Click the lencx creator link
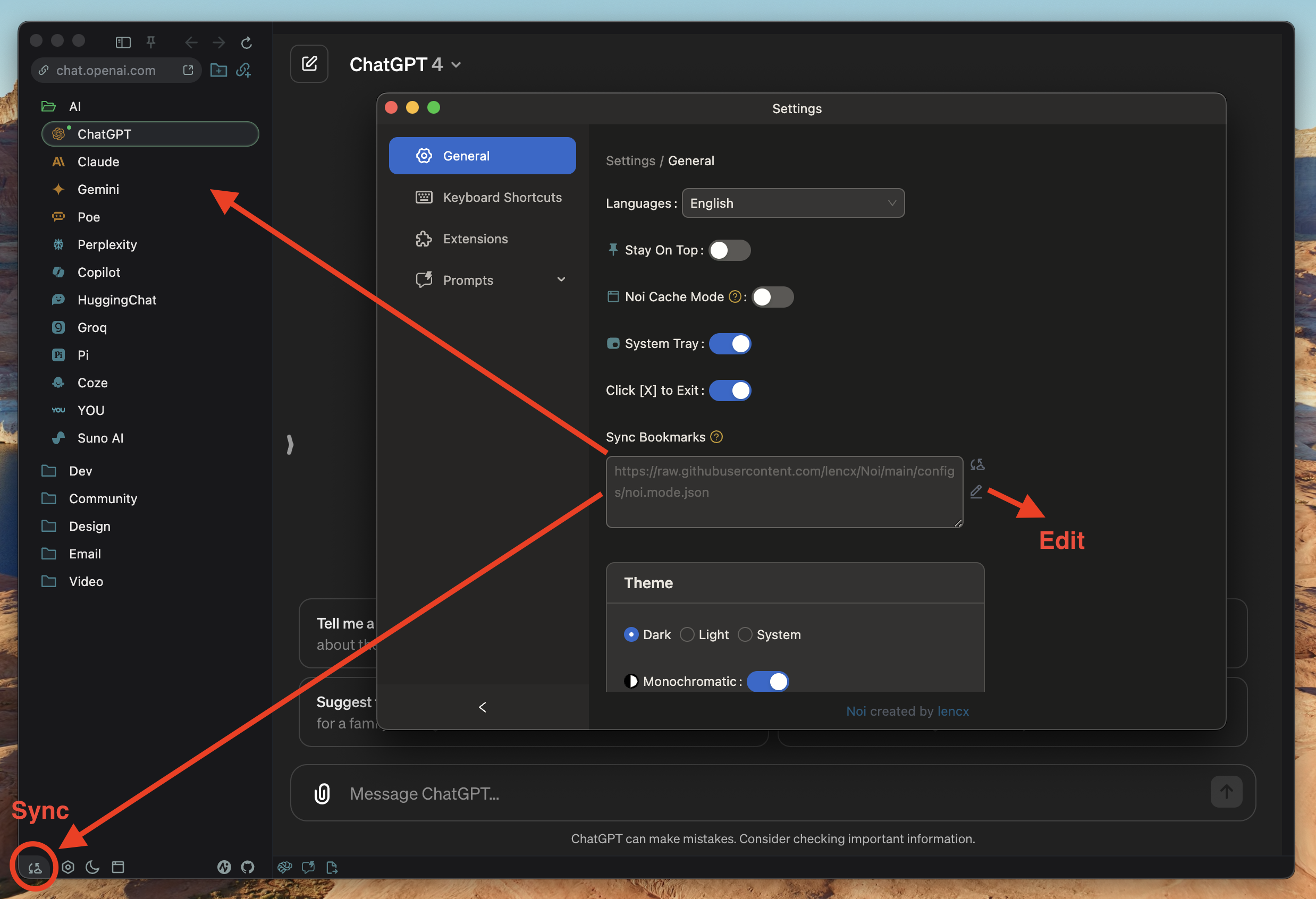The image size is (1316, 899). pyautogui.click(x=953, y=711)
